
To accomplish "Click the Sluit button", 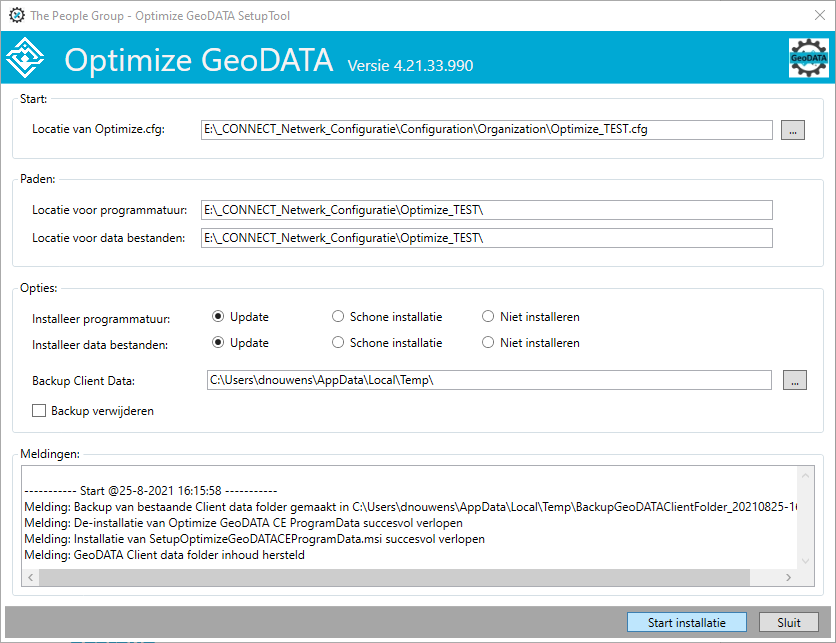I will tap(789, 622).
